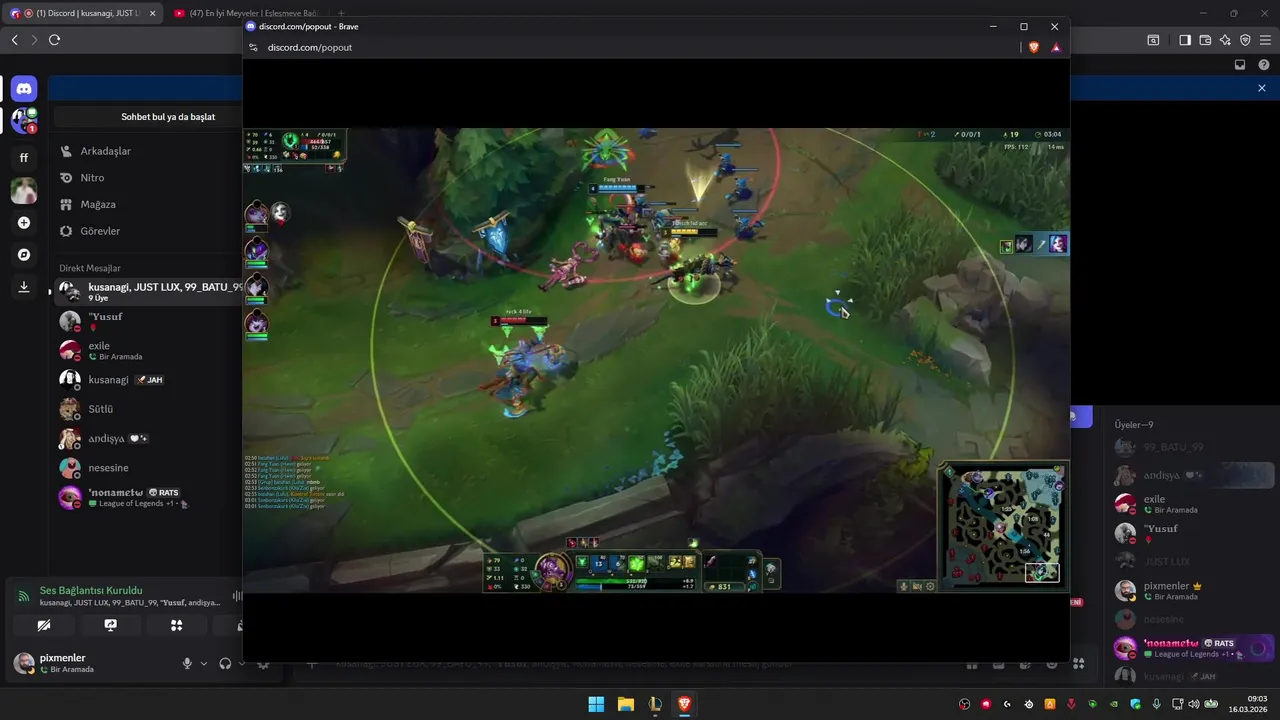This screenshot has height=720, width=1280.
Task: Click the popout site information icon
Action: [254, 47]
